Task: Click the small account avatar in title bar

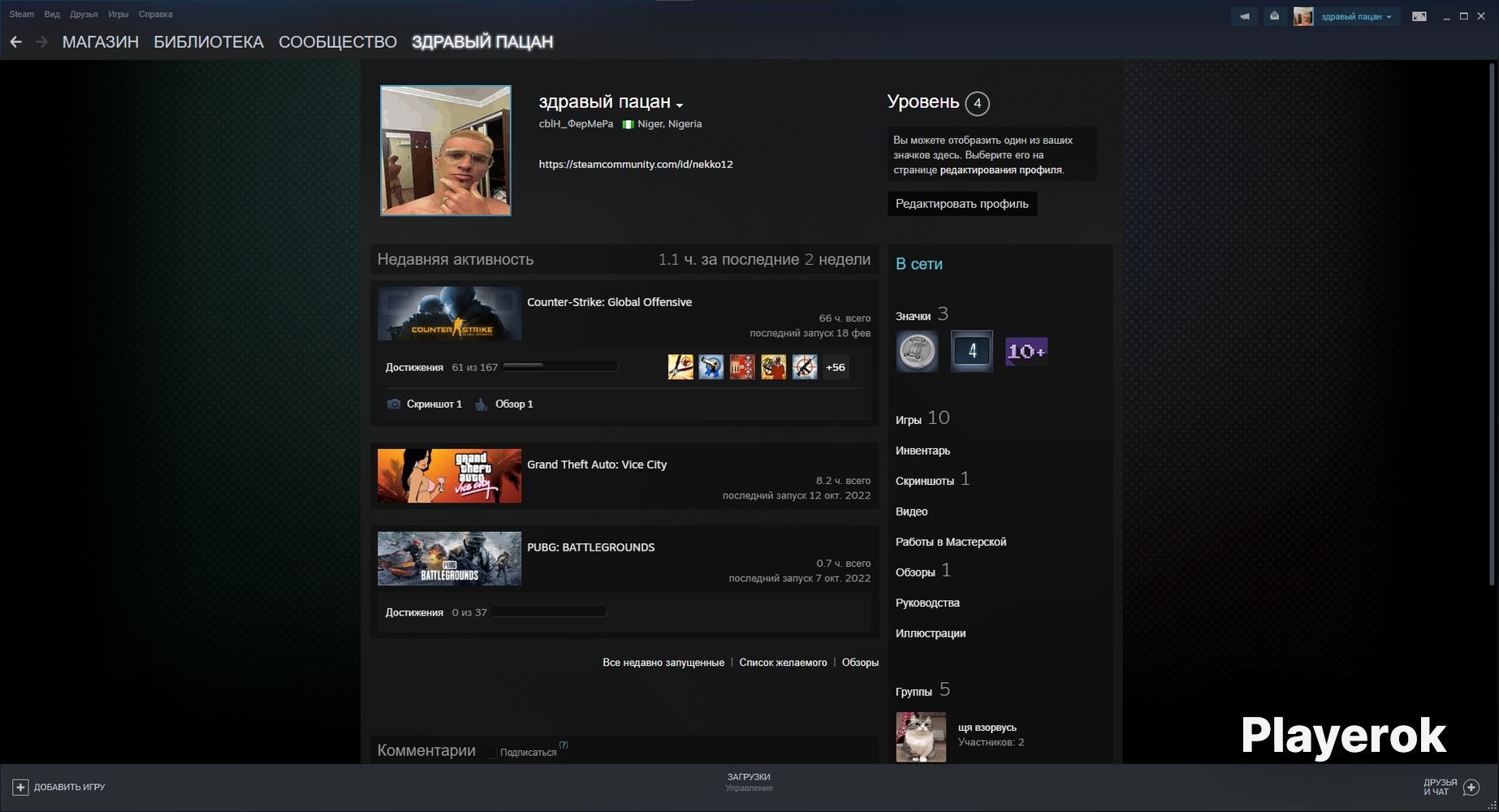Action: [x=1303, y=16]
